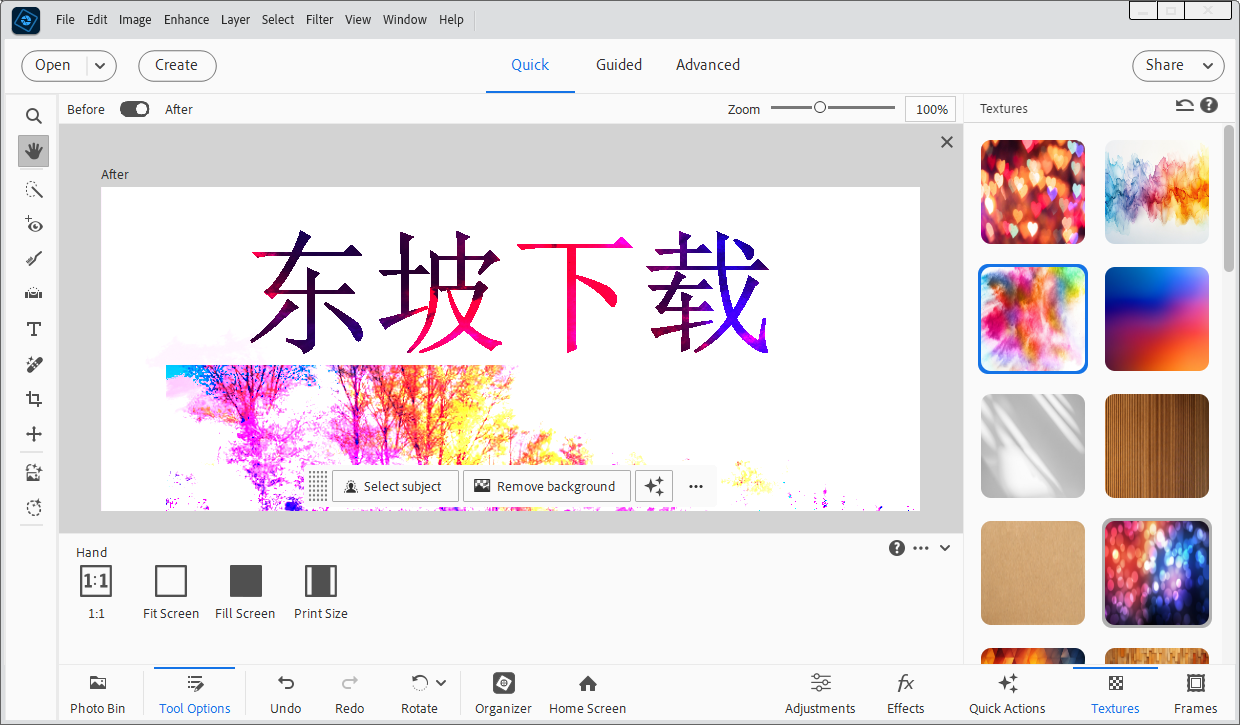Image resolution: width=1240 pixels, height=725 pixels.
Task: Switch to the Guided tab
Action: [618, 64]
